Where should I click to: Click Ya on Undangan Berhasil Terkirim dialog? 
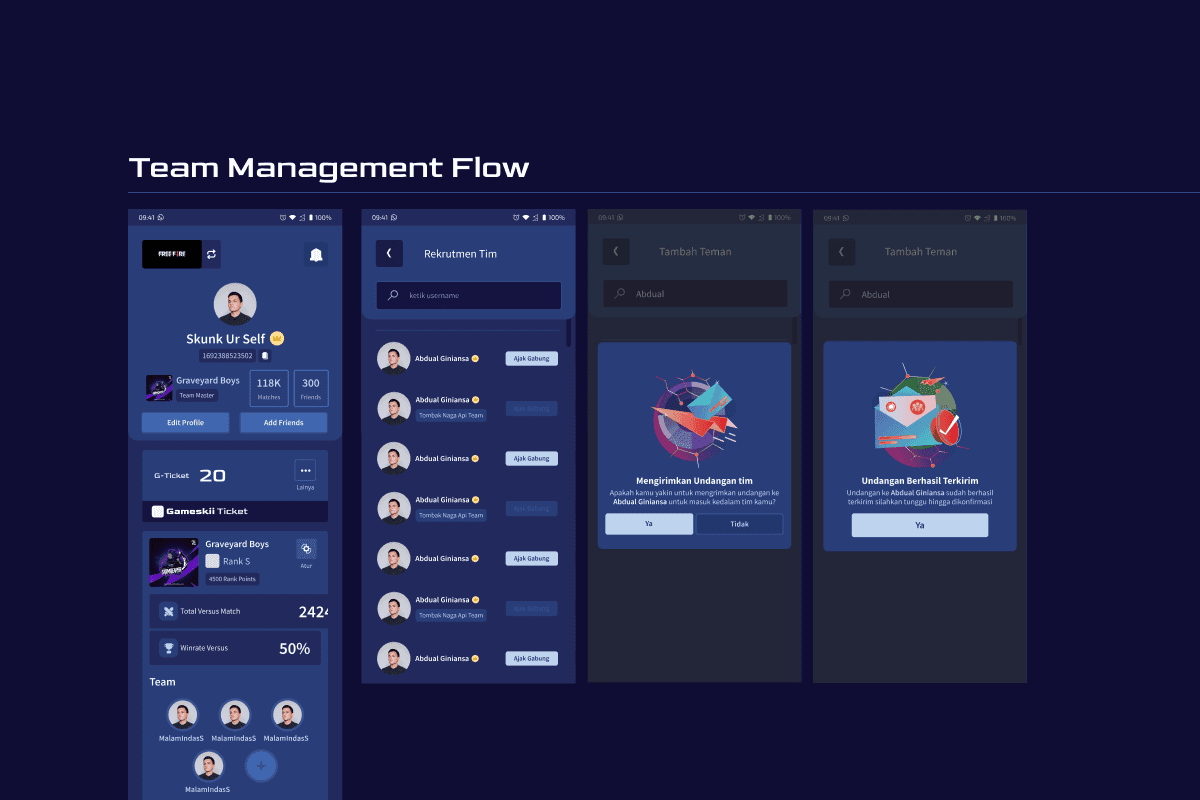919,525
